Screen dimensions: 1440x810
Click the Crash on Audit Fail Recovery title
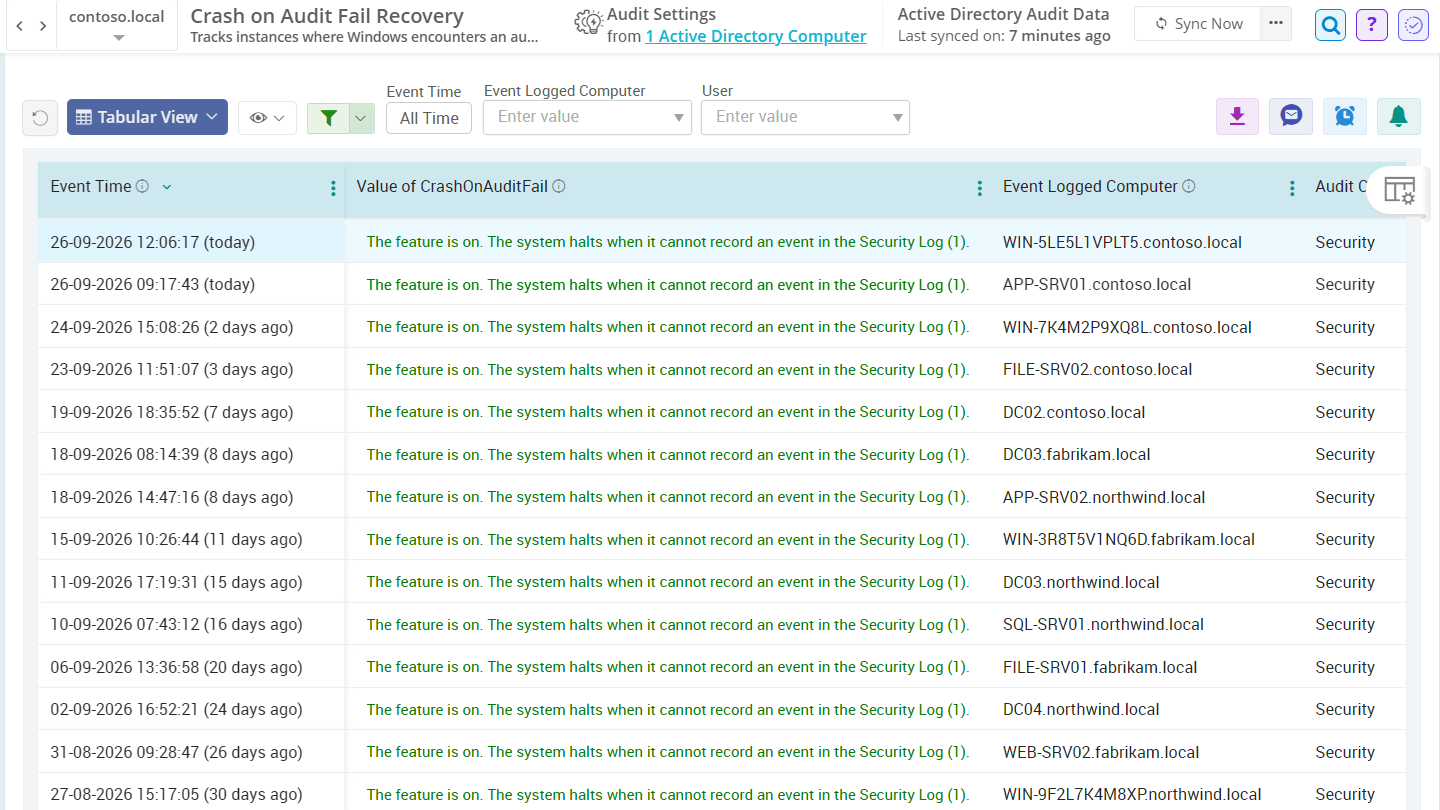tap(327, 16)
